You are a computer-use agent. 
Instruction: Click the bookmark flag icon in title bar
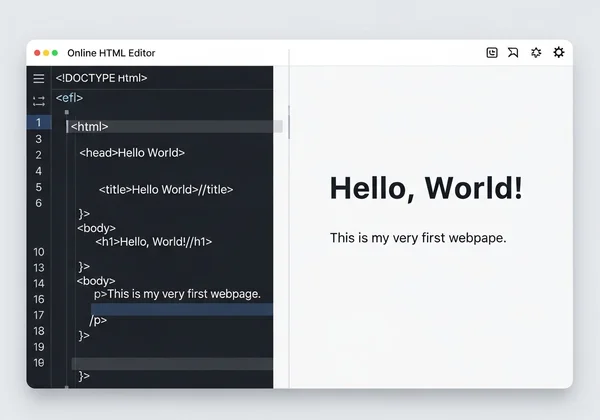click(513, 52)
